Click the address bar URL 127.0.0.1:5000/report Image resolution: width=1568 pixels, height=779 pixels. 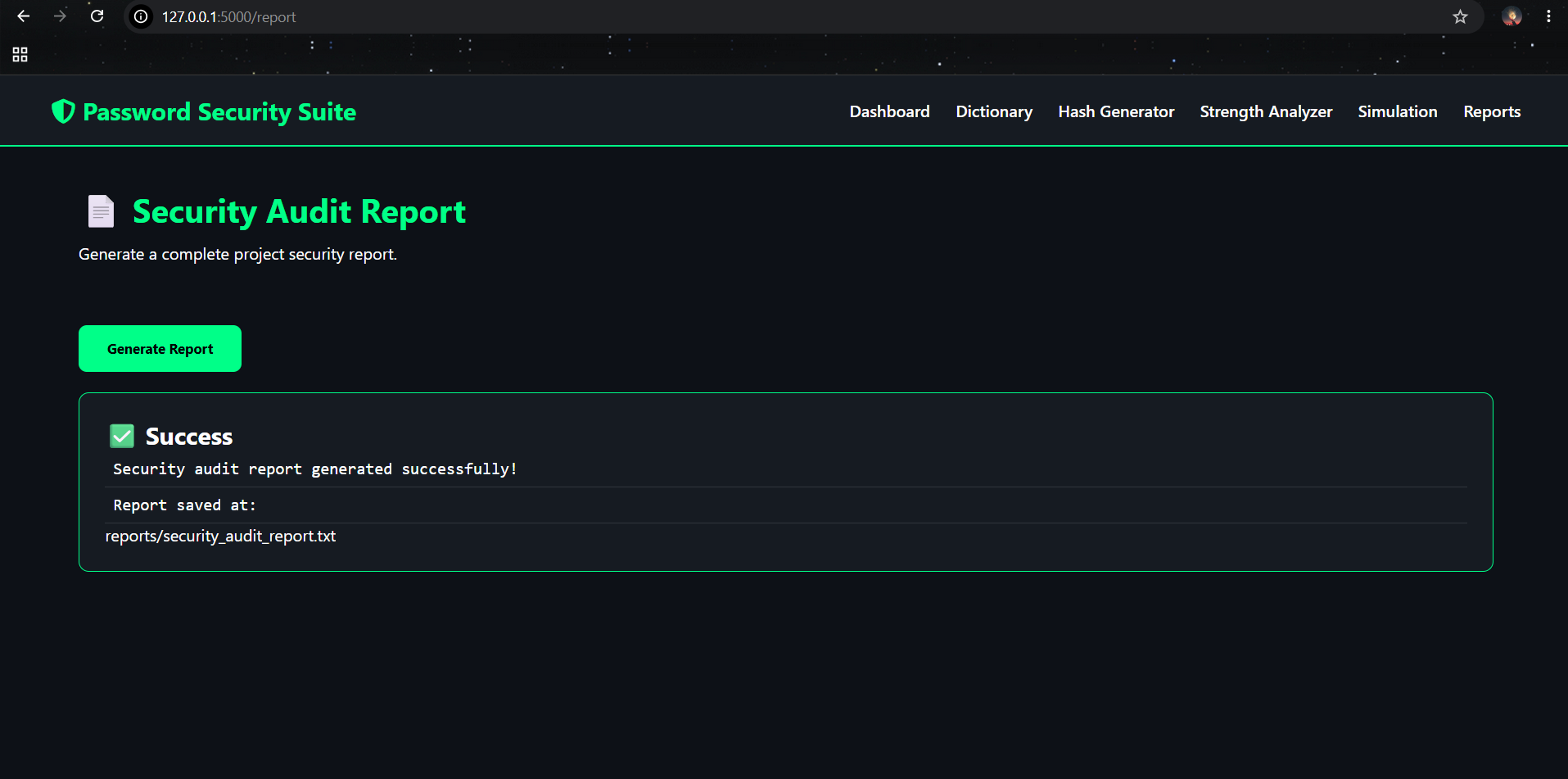[x=229, y=16]
